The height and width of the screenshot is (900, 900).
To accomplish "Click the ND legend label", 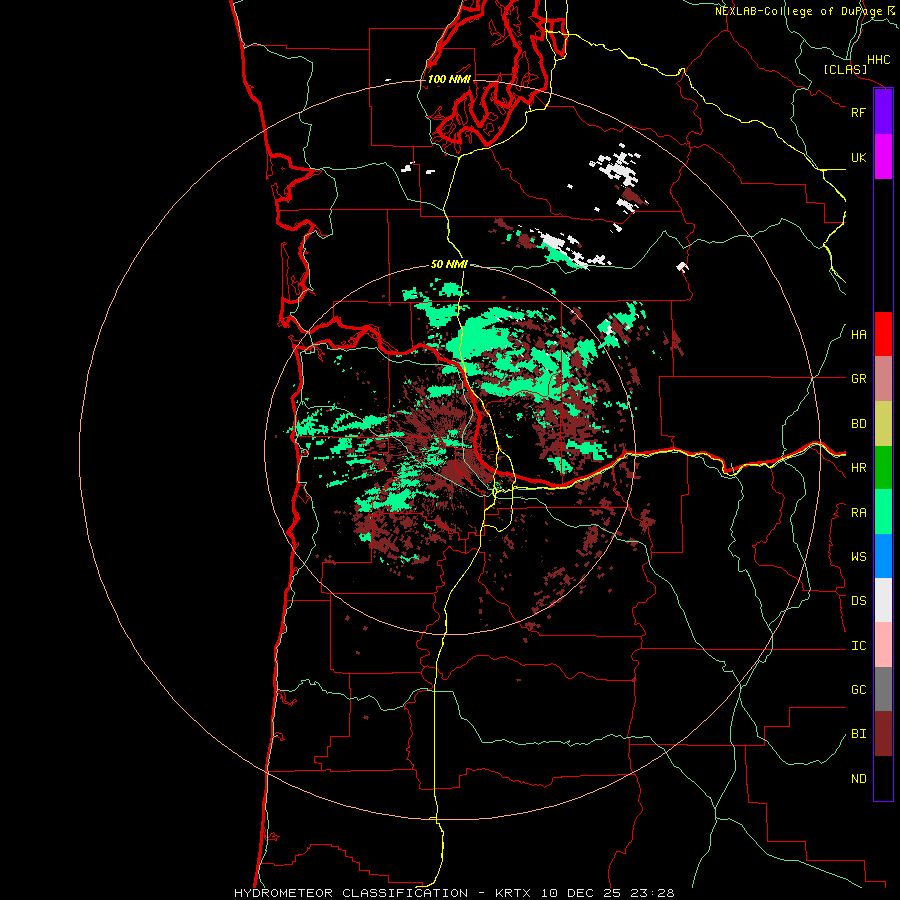I will click(x=859, y=779).
